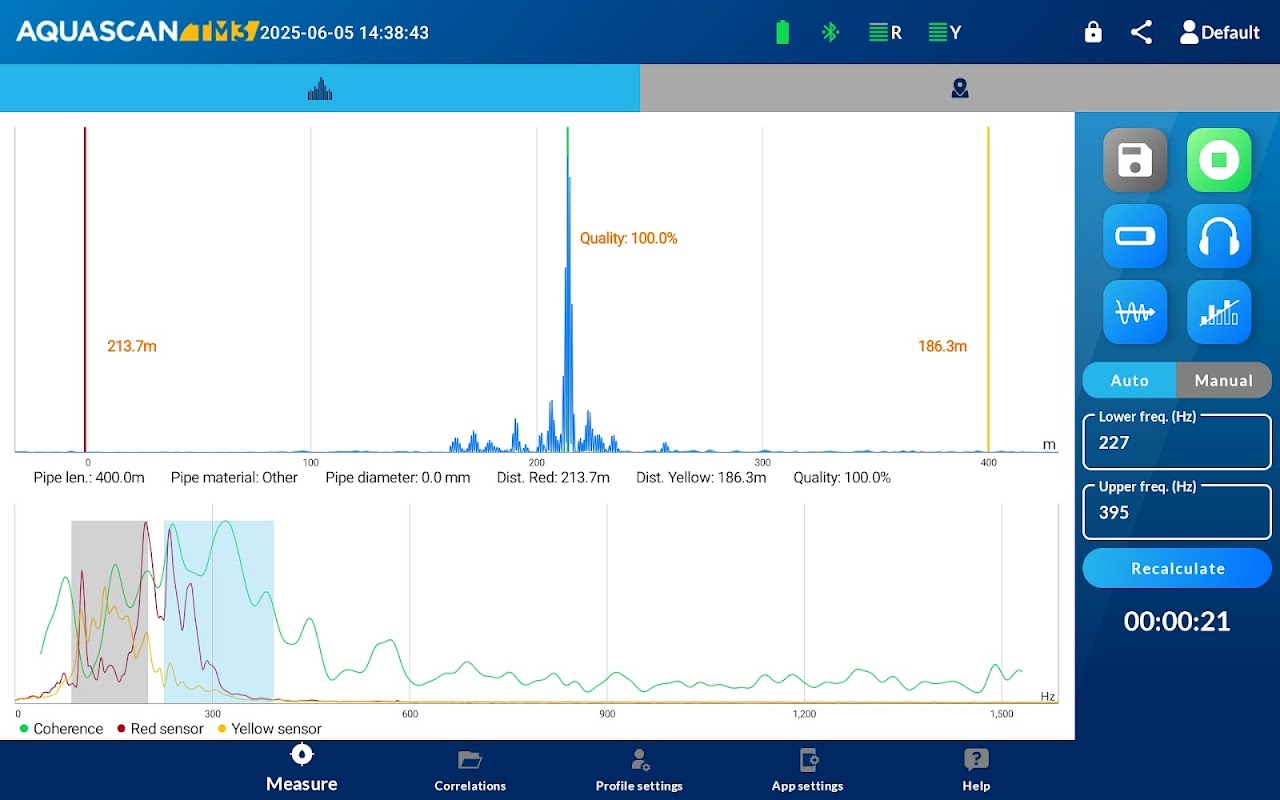The image size is (1280, 800).
Task: Tap the Bluetooth status icon
Action: tap(830, 32)
